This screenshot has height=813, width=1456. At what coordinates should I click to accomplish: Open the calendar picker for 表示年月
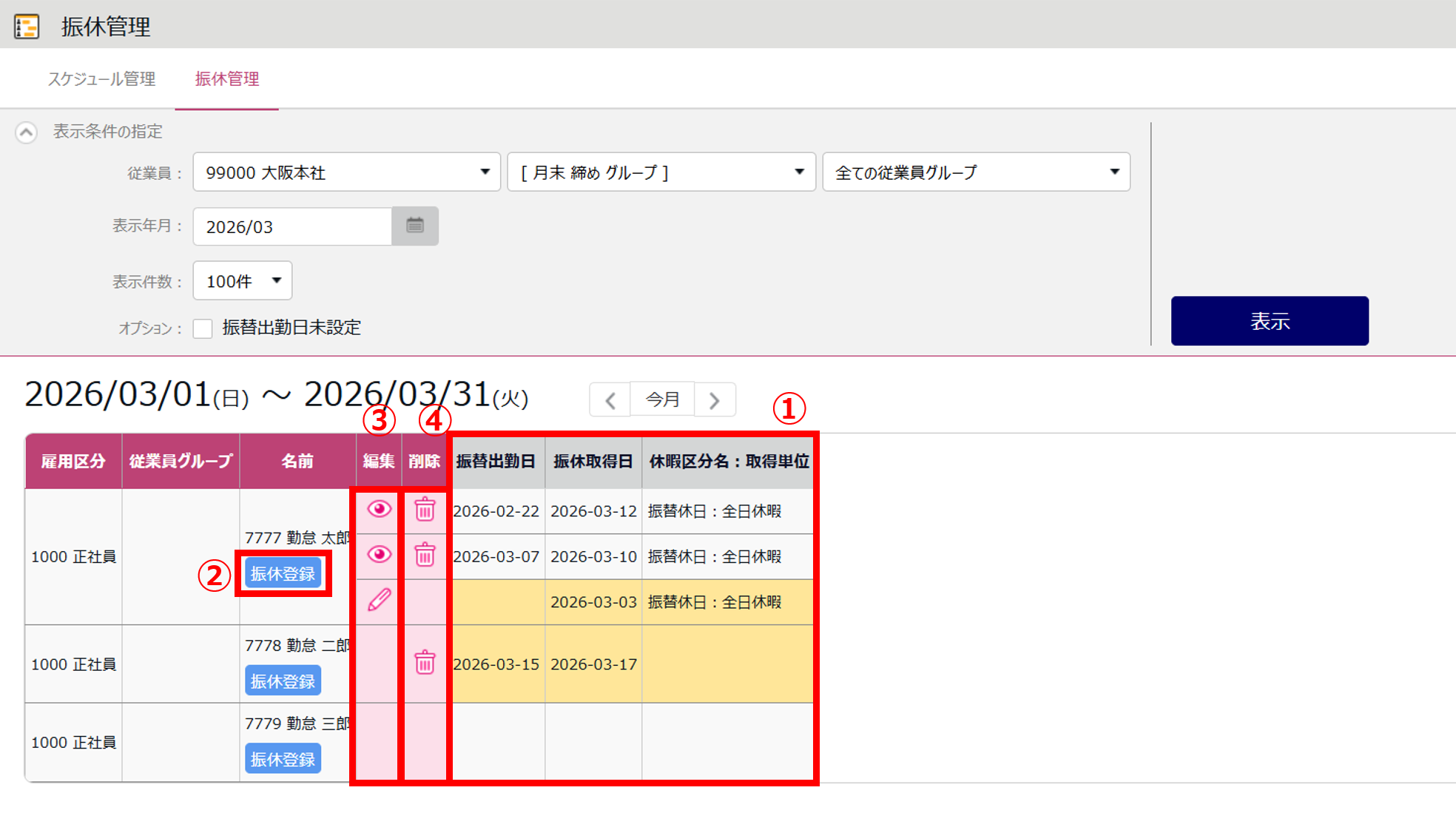coord(415,226)
